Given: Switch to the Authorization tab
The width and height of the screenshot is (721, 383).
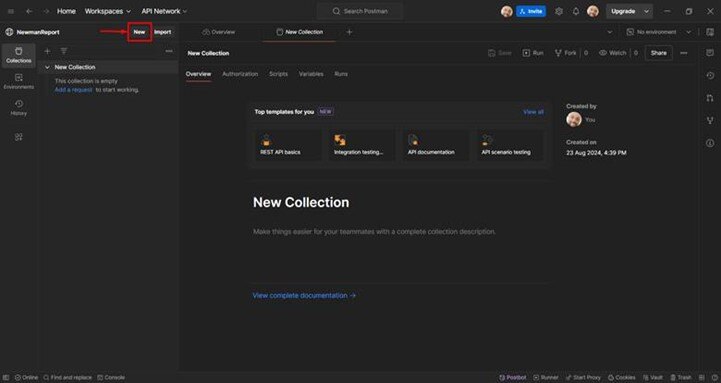Looking at the screenshot, I should click(x=240, y=74).
